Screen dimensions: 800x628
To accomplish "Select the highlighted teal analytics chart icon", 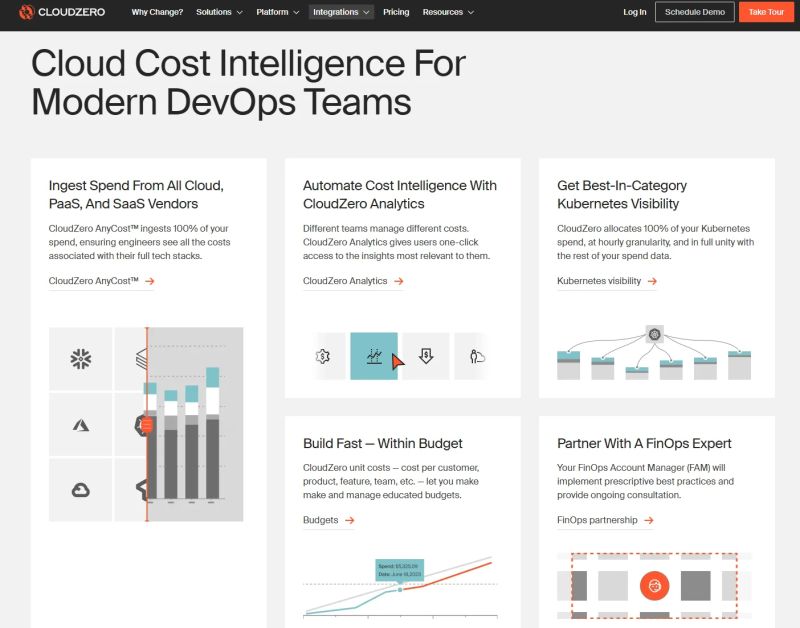I will 372,354.
